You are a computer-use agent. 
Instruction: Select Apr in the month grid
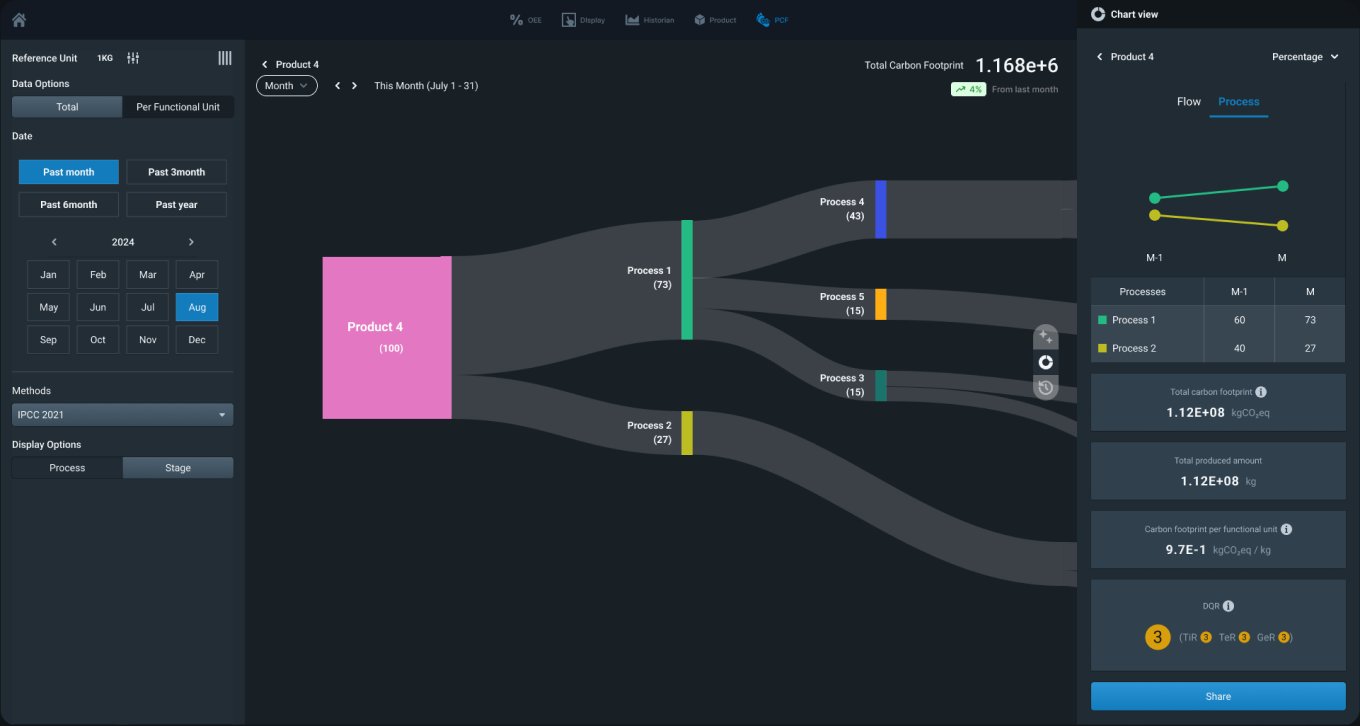(x=197, y=275)
